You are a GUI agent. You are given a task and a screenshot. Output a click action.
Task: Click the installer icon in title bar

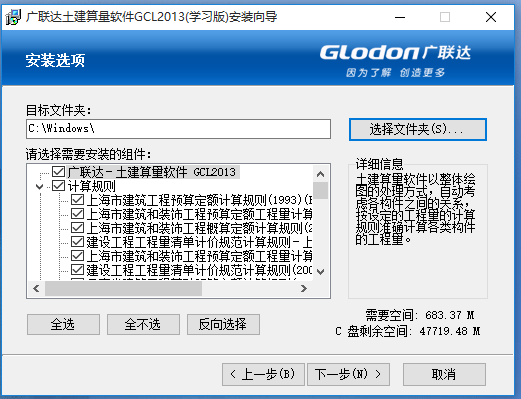[14, 17]
